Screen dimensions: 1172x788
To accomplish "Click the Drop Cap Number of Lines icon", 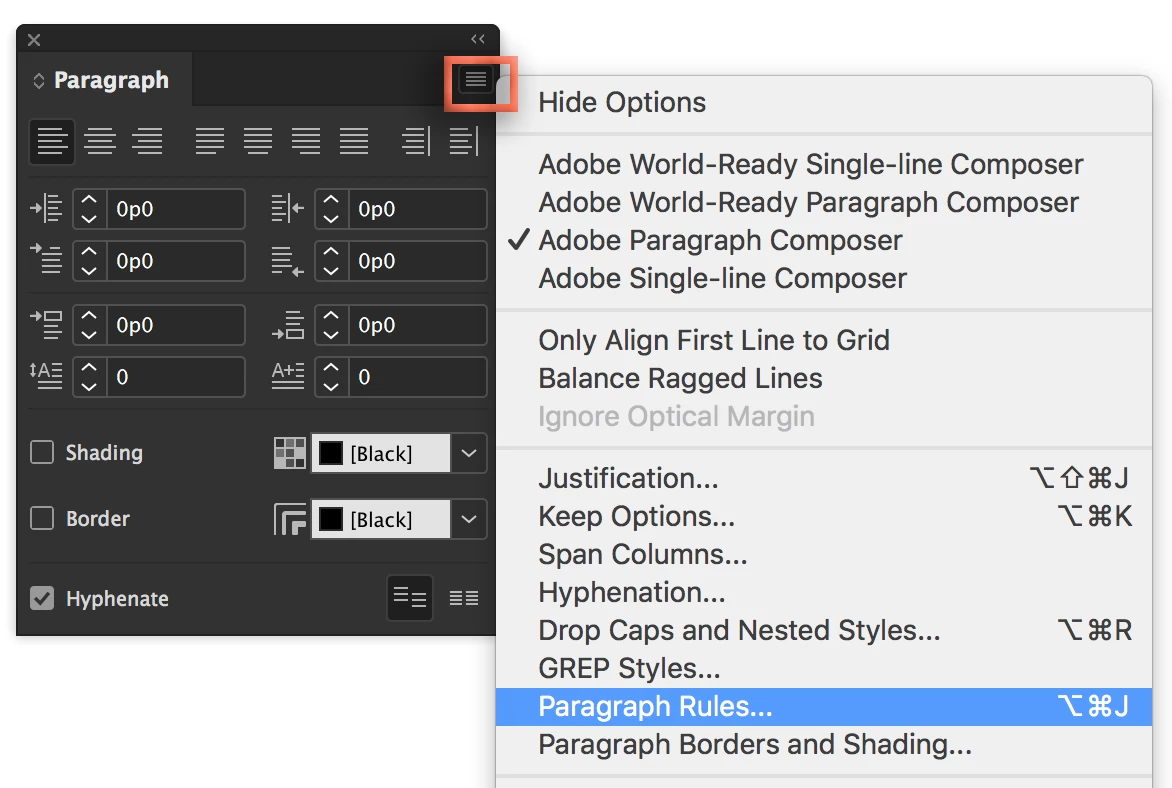I will [46, 375].
